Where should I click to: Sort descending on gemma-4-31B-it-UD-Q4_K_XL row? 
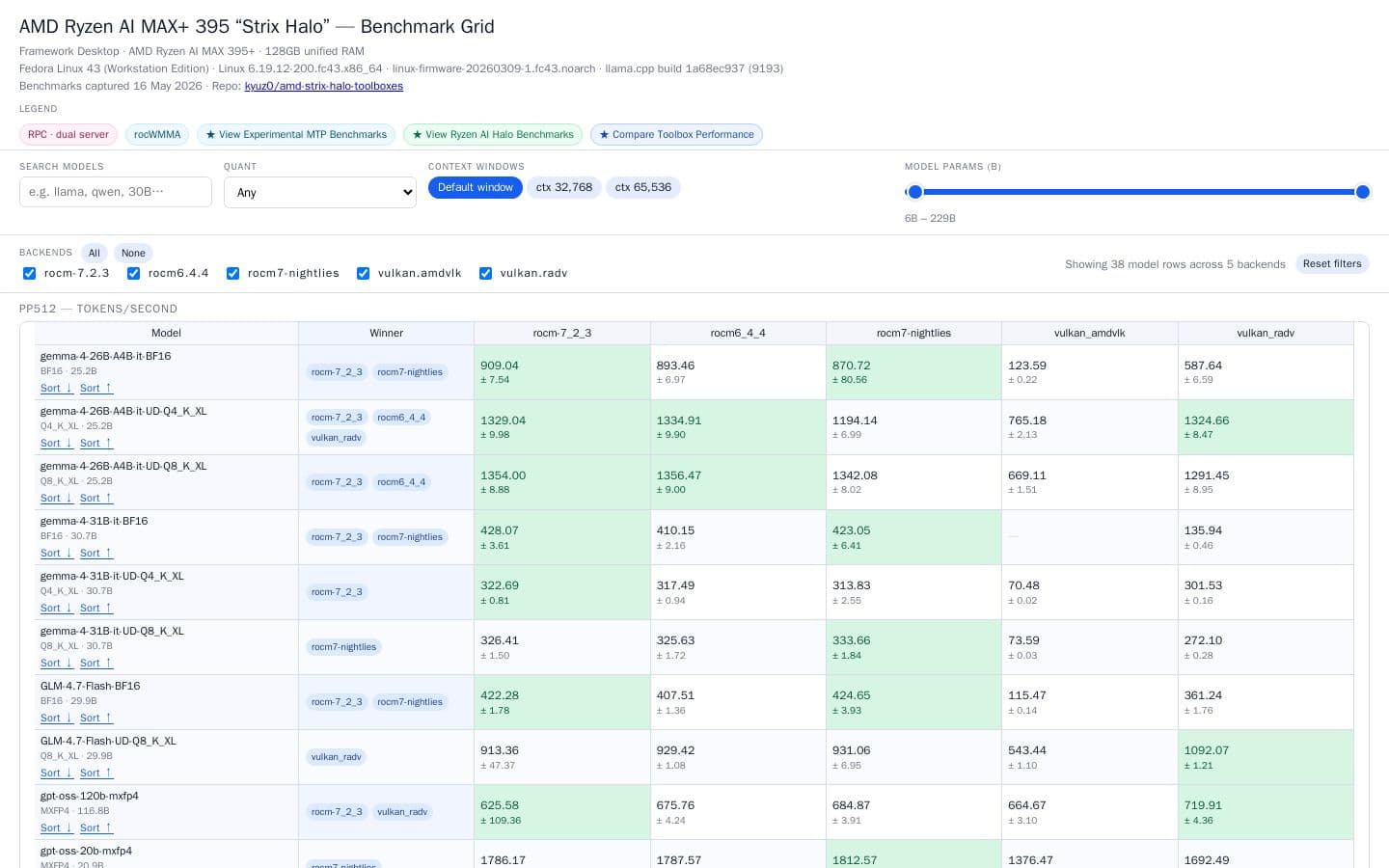[57, 608]
